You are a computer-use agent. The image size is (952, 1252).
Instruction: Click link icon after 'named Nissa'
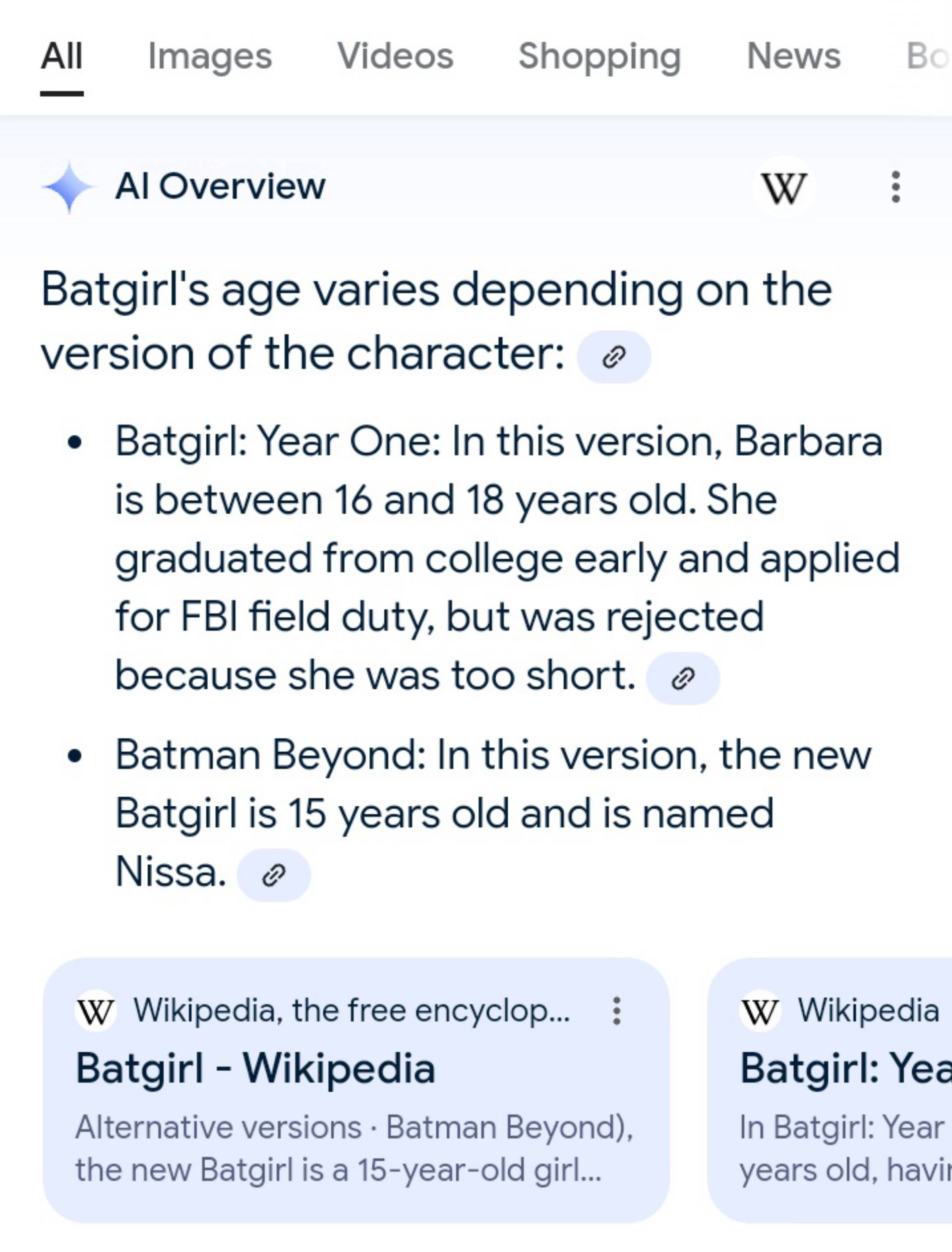[274, 875]
